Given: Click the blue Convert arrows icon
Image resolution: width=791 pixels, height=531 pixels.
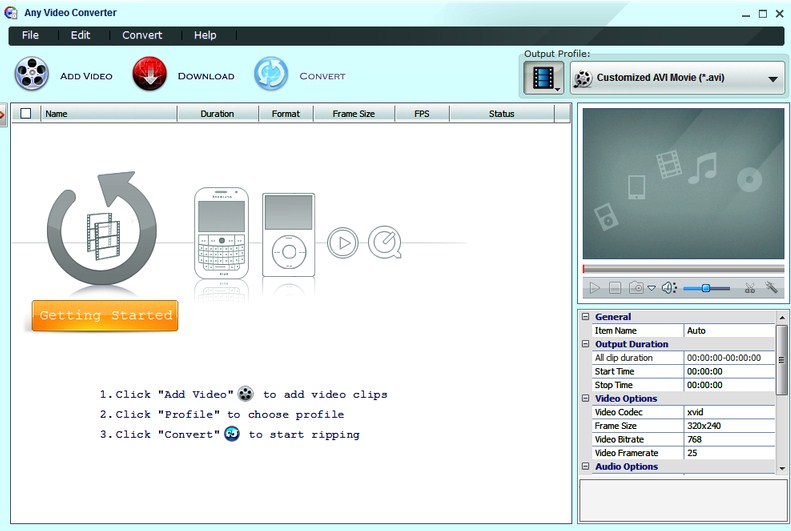Looking at the screenshot, I should tap(271, 74).
